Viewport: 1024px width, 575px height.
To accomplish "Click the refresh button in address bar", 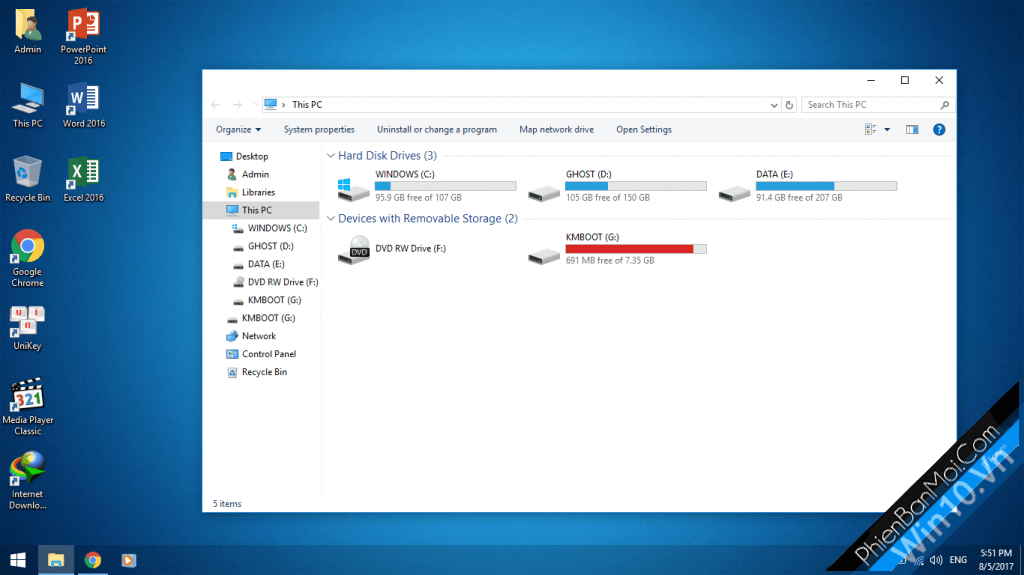I will [789, 105].
